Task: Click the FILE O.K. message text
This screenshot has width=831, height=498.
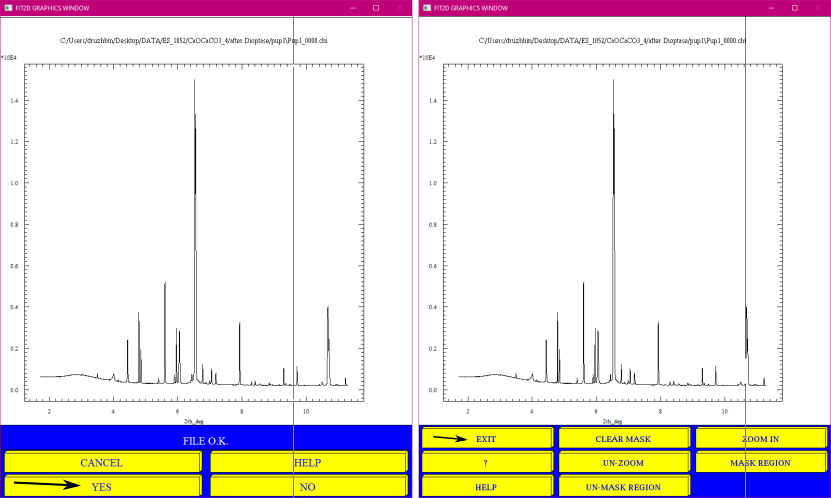Action: tap(206, 440)
